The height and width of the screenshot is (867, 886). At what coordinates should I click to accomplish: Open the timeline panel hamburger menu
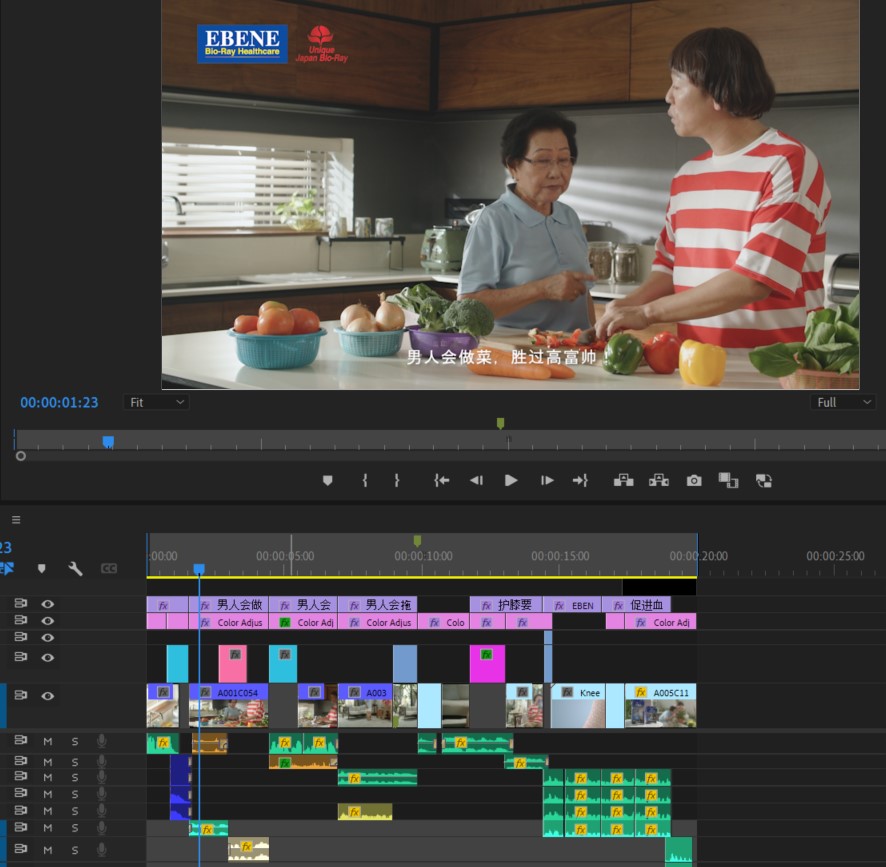click(16, 520)
